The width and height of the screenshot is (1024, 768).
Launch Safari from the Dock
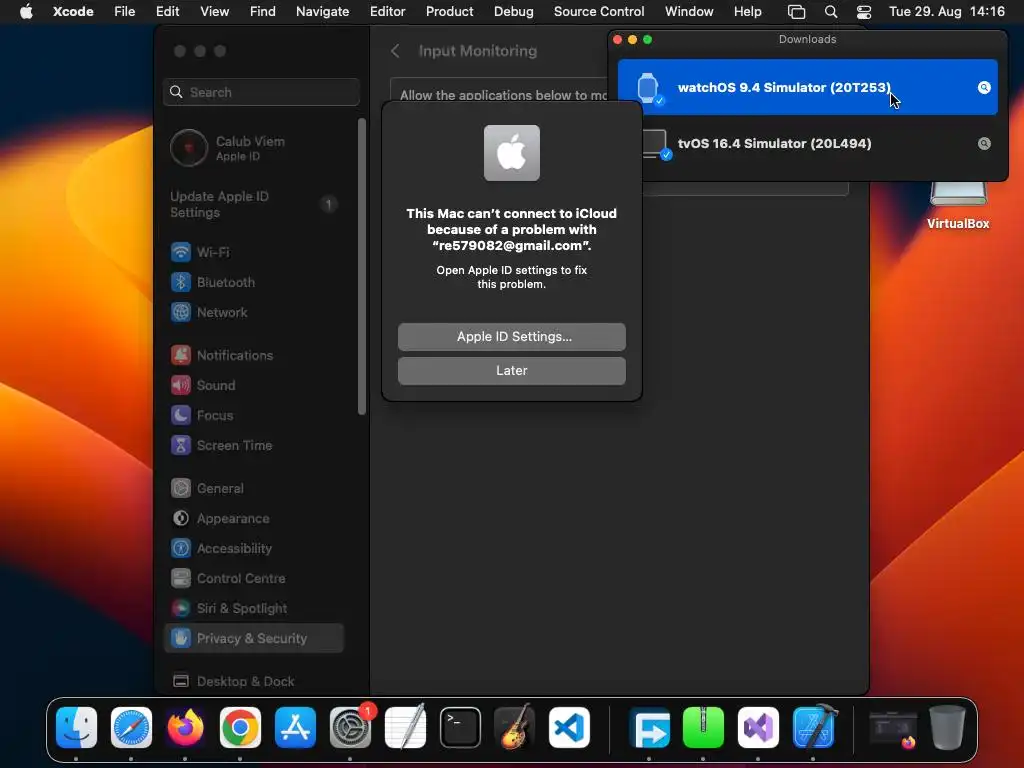(x=131, y=727)
